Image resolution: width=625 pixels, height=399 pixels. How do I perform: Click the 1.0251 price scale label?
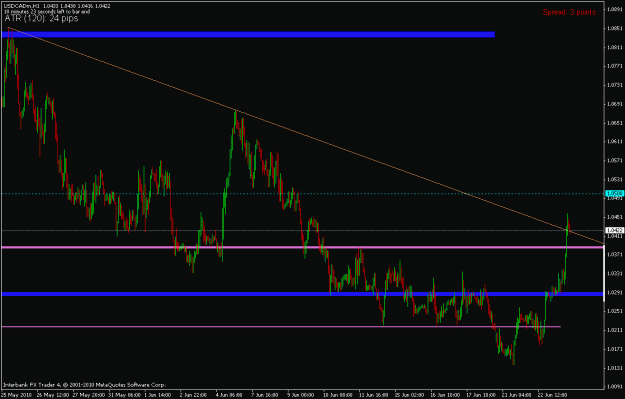pyautogui.click(x=615, y=311)
